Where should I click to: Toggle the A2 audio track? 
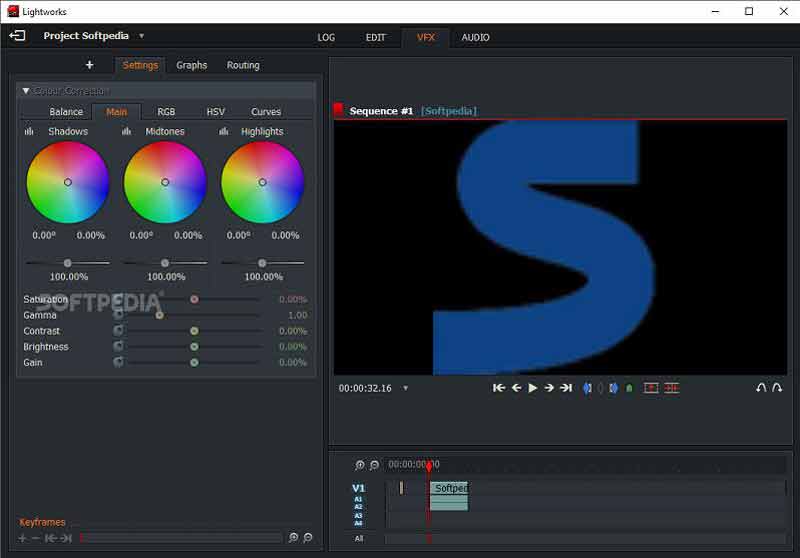point(358,506)
